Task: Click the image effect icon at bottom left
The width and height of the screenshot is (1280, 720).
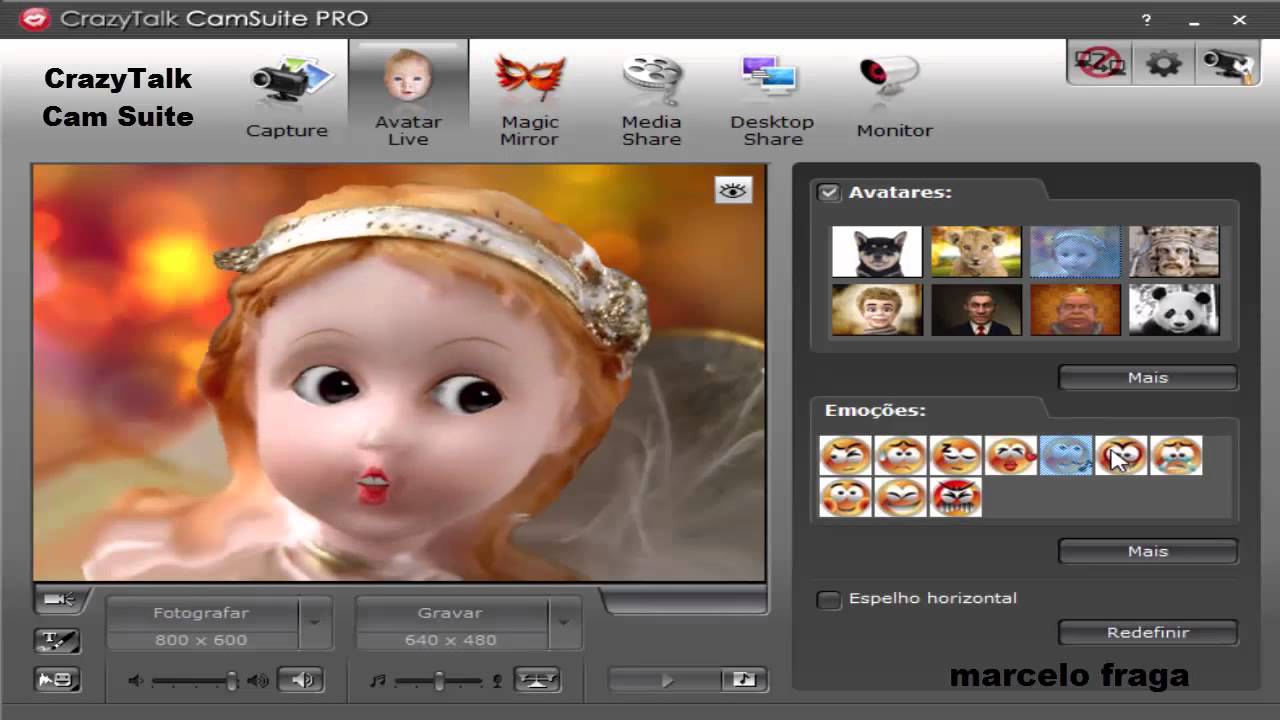Action: tap(57, 680)
